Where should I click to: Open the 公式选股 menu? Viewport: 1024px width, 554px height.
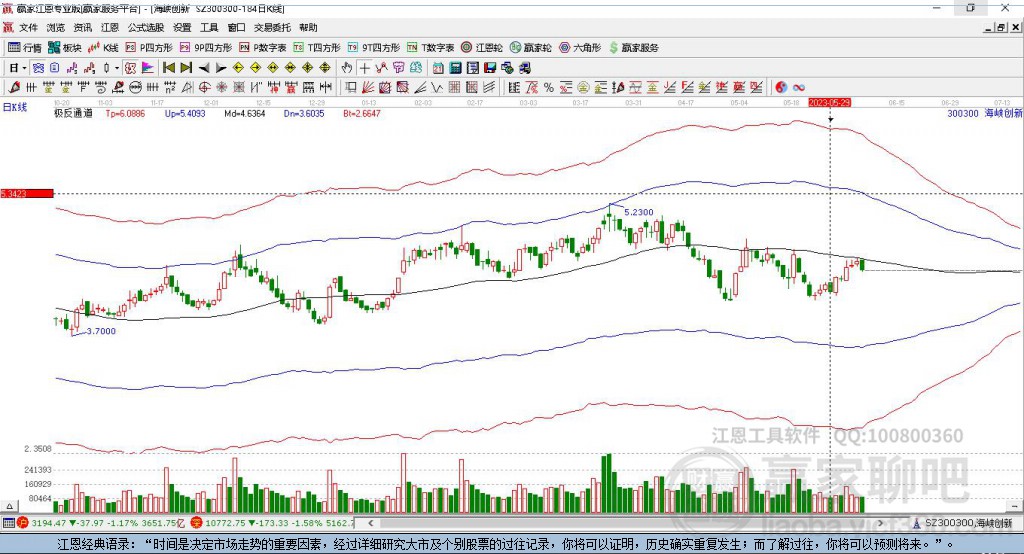coord(144,28)
